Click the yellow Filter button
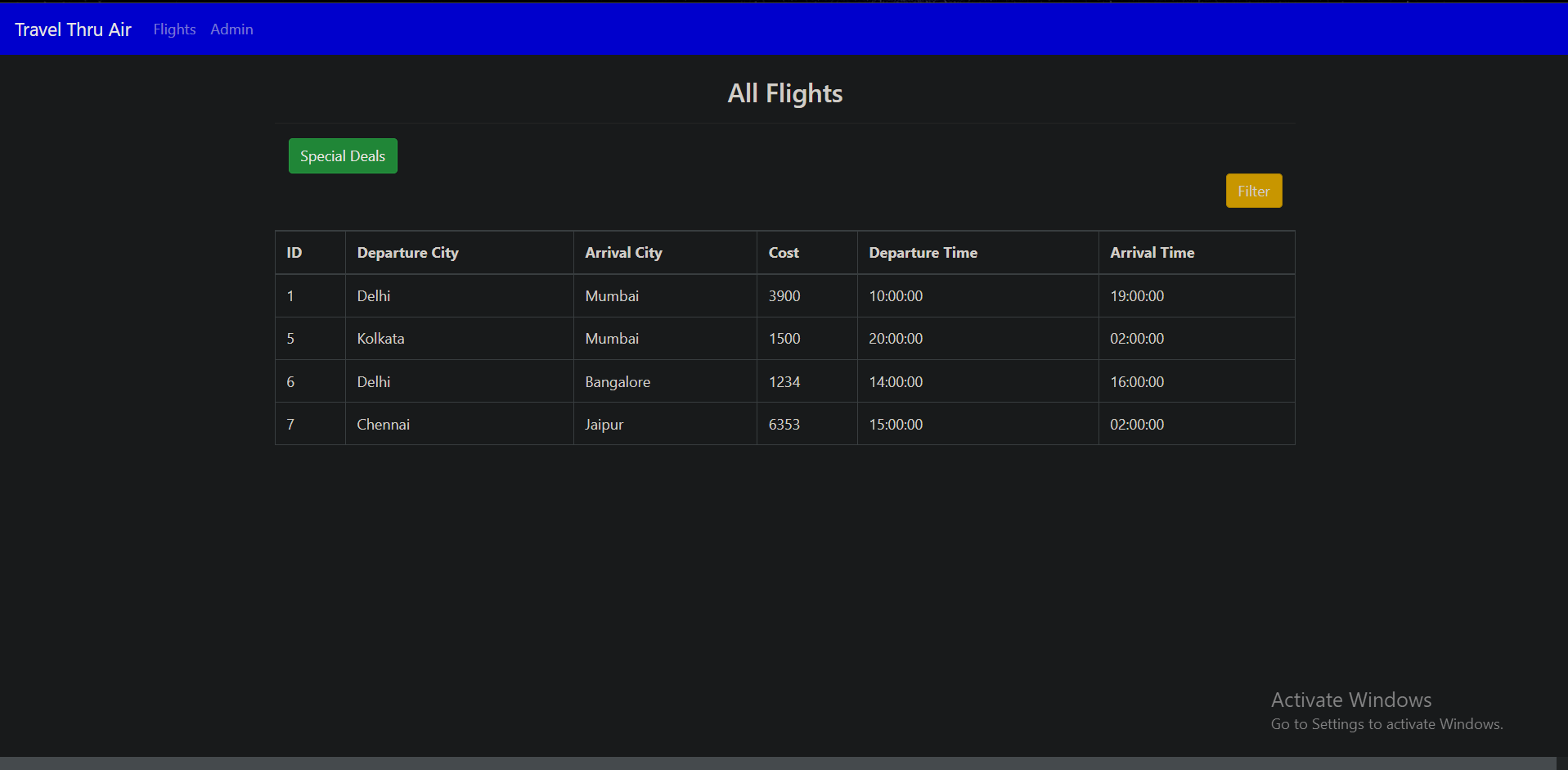Image resolution: width=1568 pixels, height=770 pixels. (x=1254, y=191)
